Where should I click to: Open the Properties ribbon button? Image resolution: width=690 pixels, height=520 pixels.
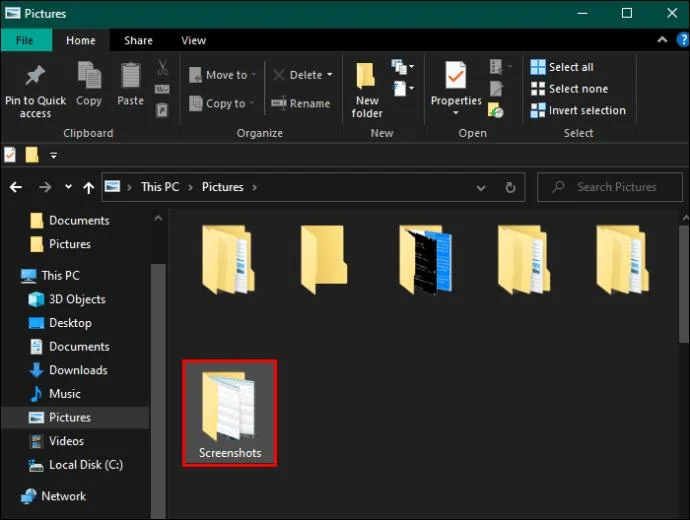(x=456, y=89)
